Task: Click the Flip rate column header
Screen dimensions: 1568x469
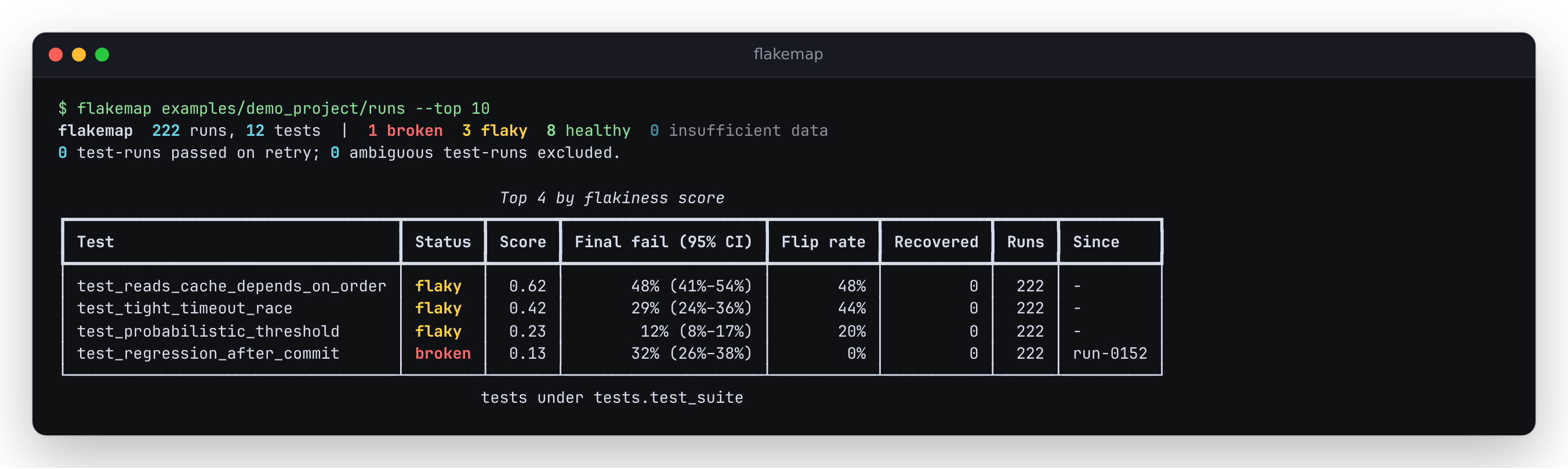Action: coord(823,243)
